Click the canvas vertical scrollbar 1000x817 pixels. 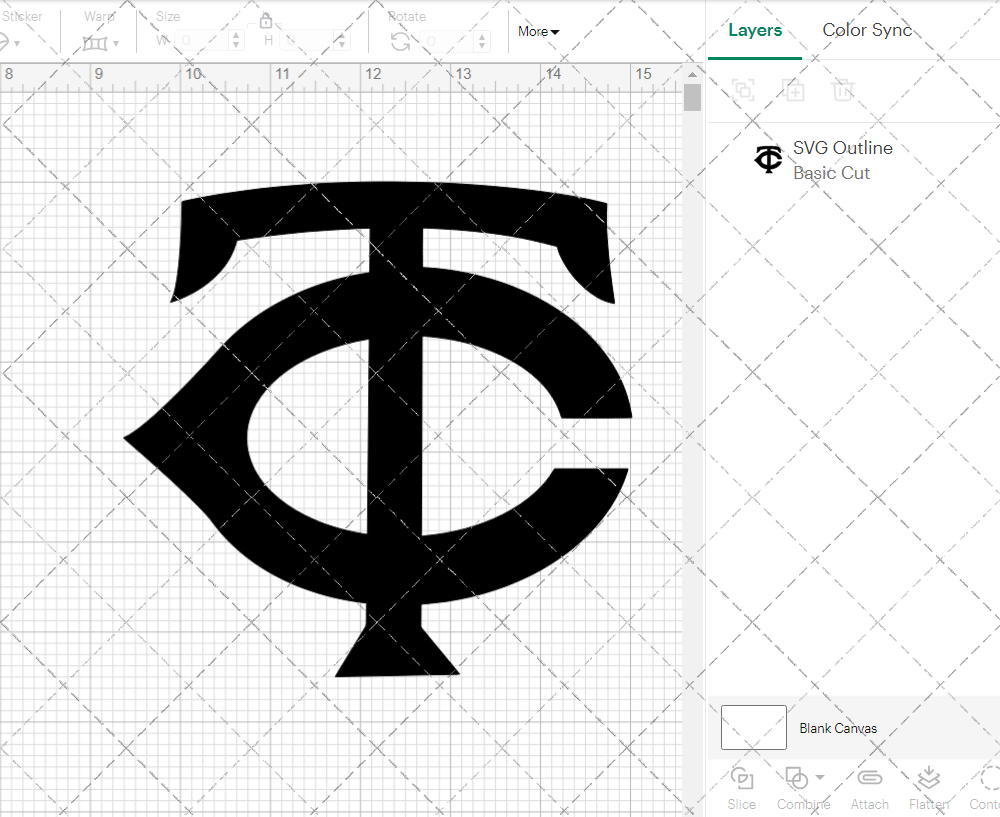click(691, 97)
